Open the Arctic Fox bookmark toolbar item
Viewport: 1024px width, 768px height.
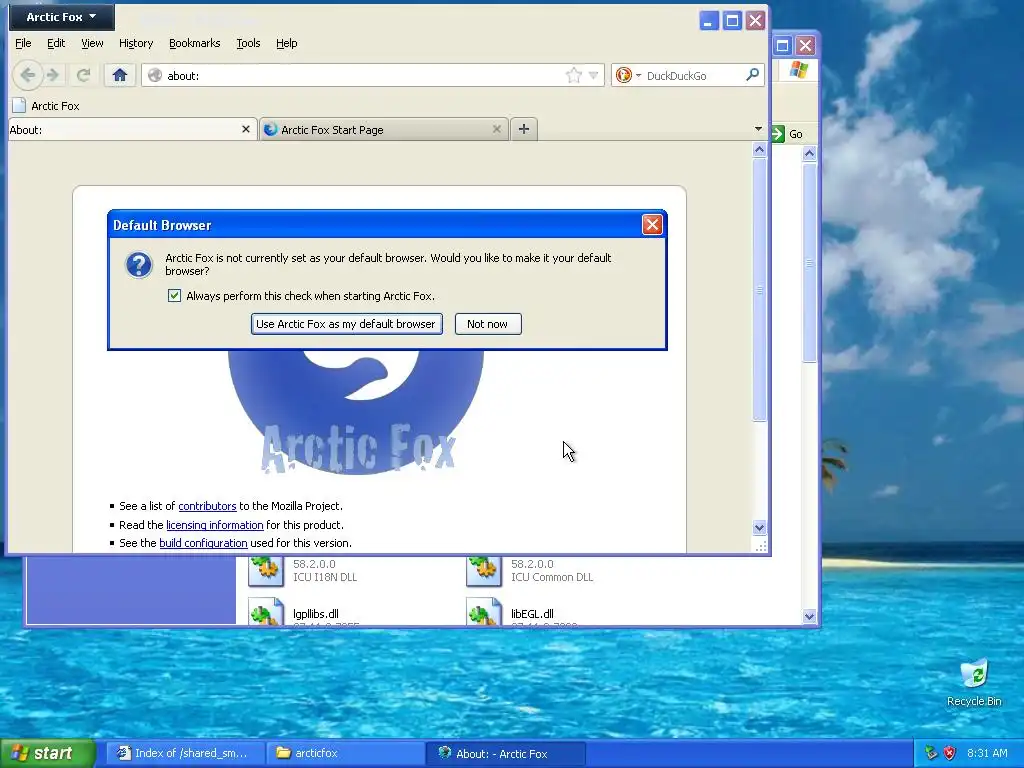[x=46, y=106]
